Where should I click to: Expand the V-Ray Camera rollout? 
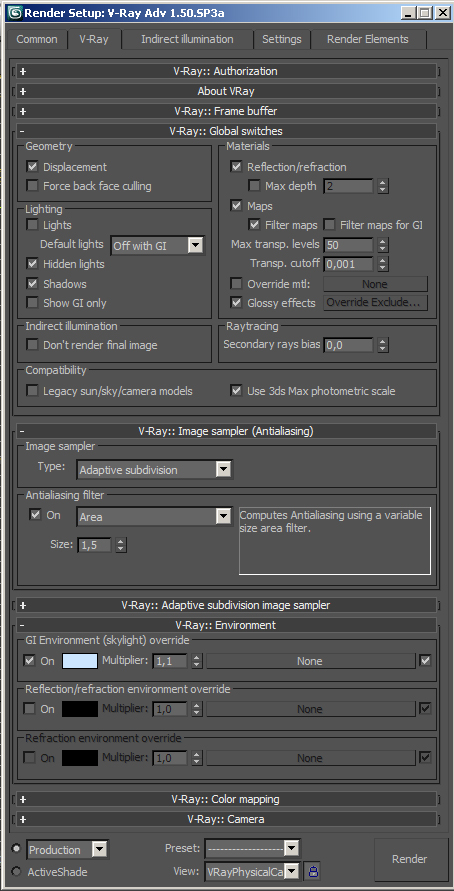point(226,819)
